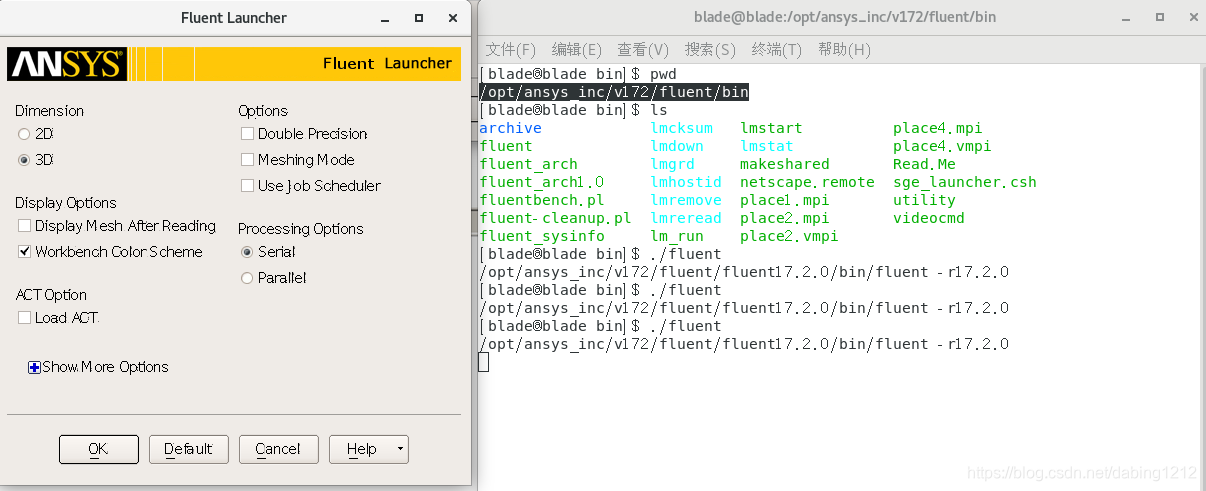Toggle Meshing Mode option
The image size is (1206, 491).
point(247,160)
